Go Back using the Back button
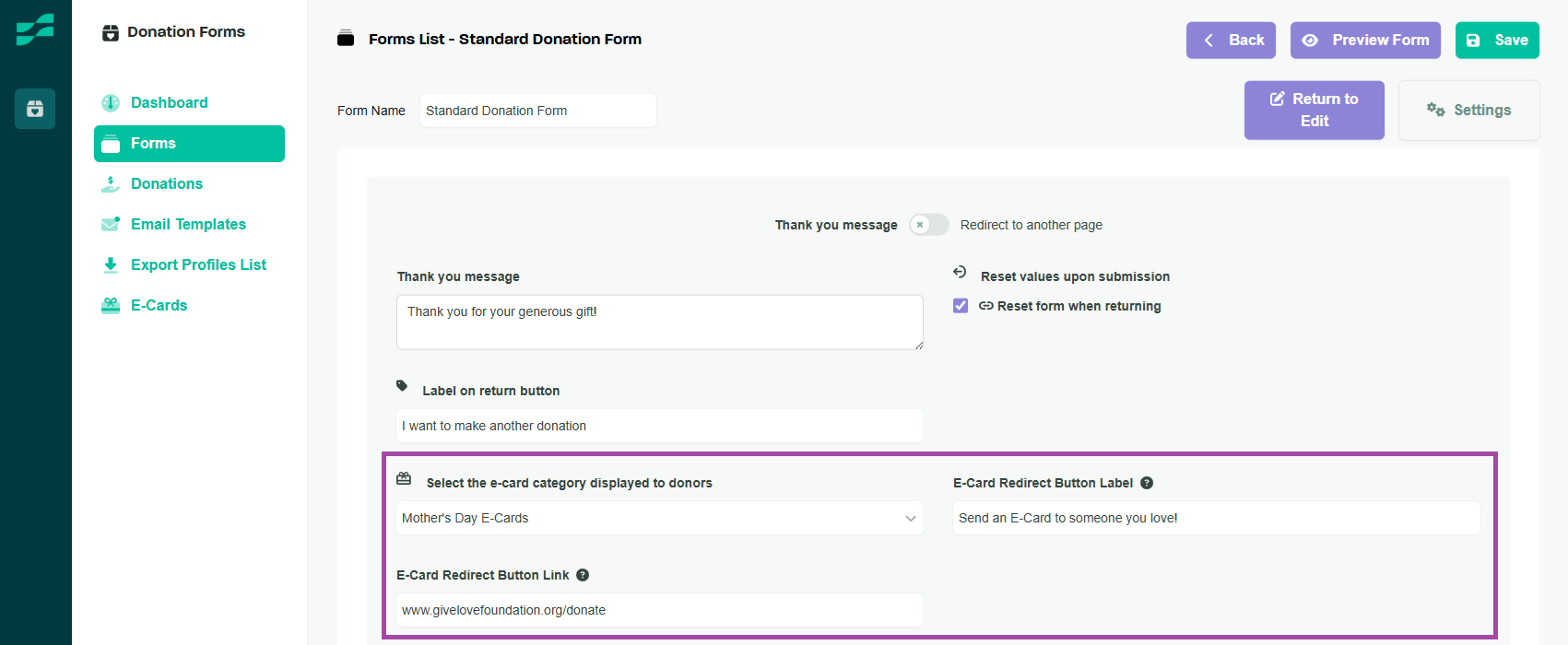 [1231, 41]
